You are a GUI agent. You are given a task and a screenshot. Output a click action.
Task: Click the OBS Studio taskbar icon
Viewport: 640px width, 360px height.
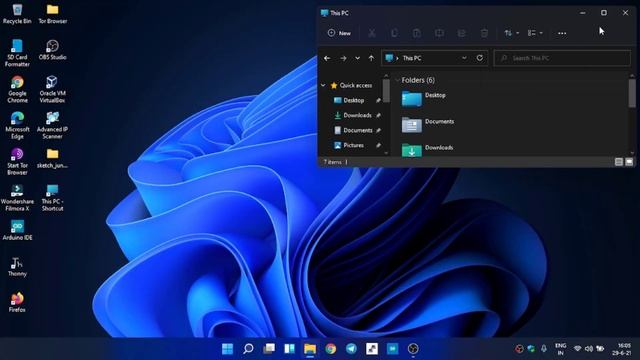click(413, 349)
